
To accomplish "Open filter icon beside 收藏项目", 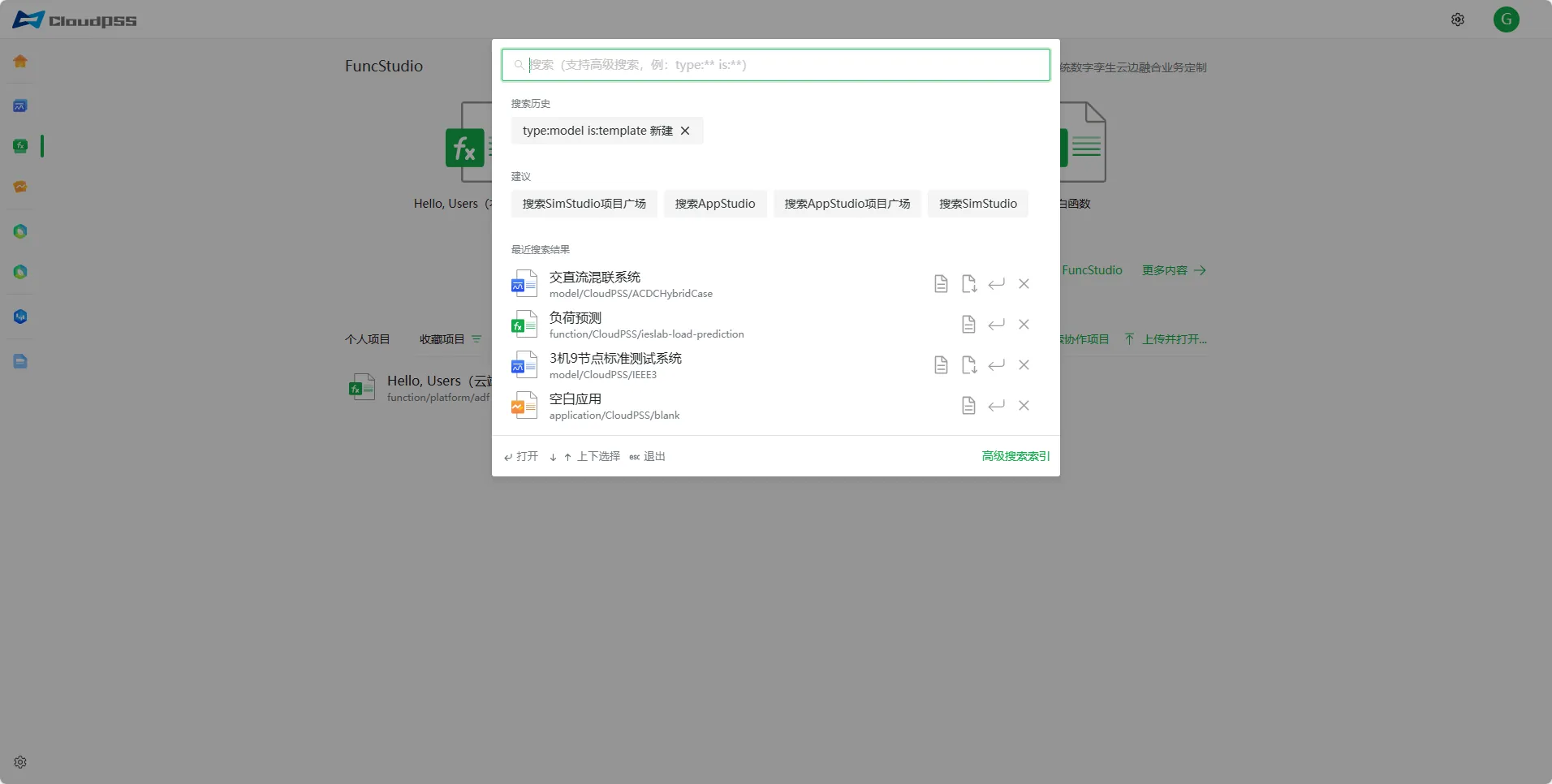I will 476,339.
